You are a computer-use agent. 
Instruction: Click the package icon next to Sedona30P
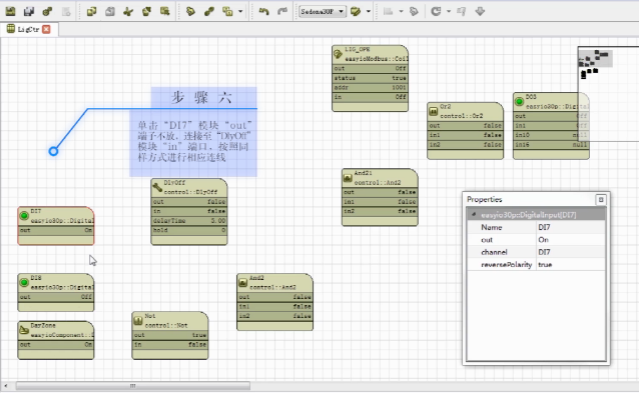pos(356,11)
